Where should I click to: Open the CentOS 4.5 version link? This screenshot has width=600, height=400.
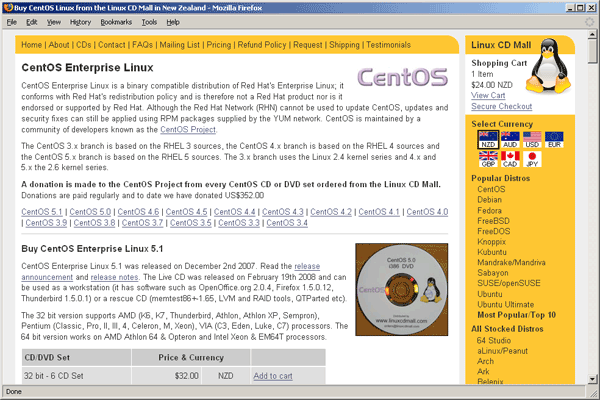pyautogui.click(x=186, y=212)
